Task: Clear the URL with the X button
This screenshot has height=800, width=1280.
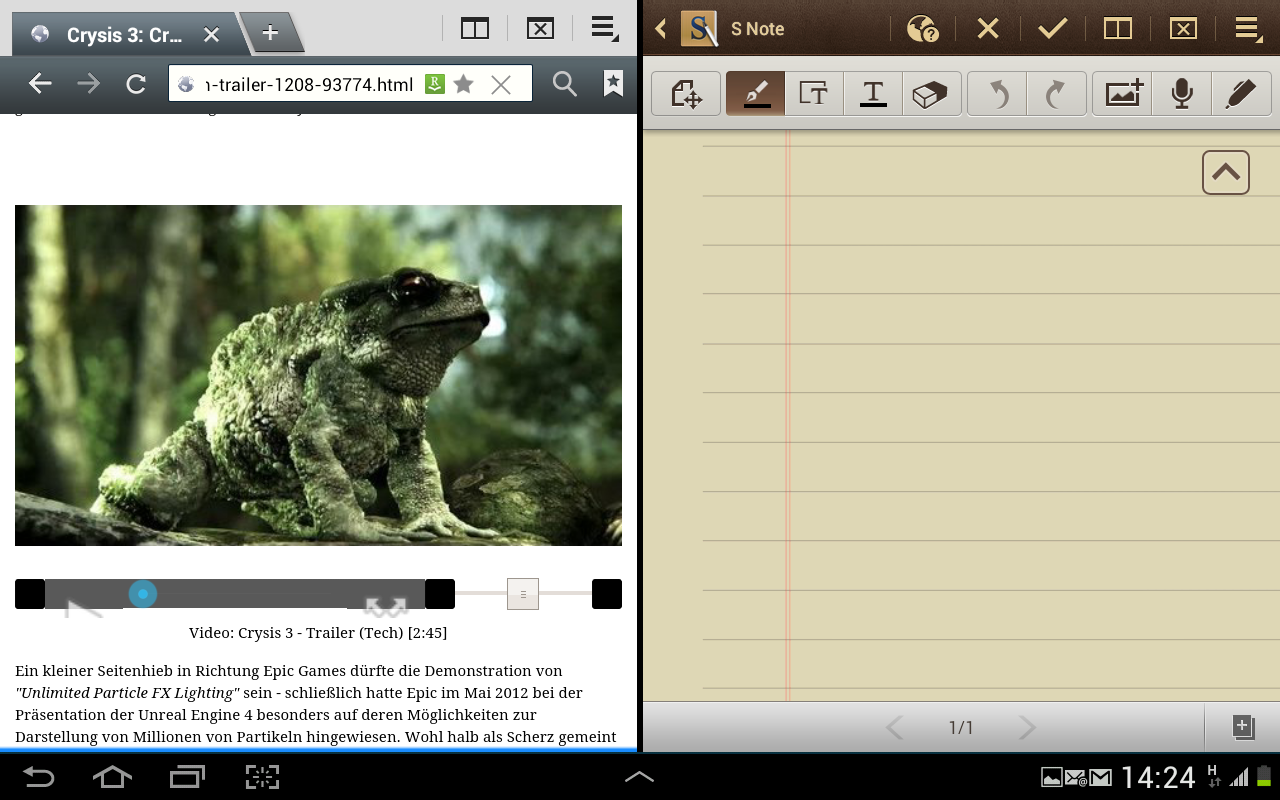Action: [x=501, y=85]
